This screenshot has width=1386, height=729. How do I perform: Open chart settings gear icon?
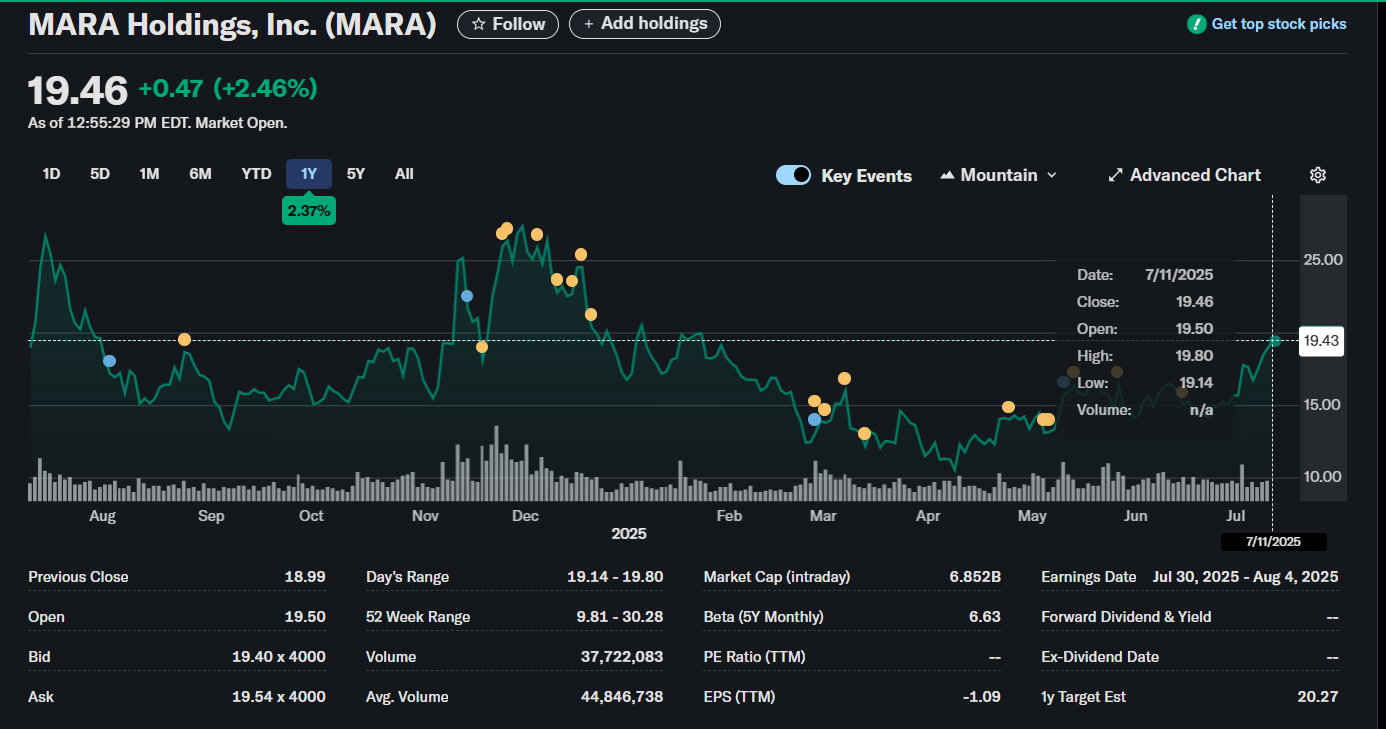(x=1318, y=175)
